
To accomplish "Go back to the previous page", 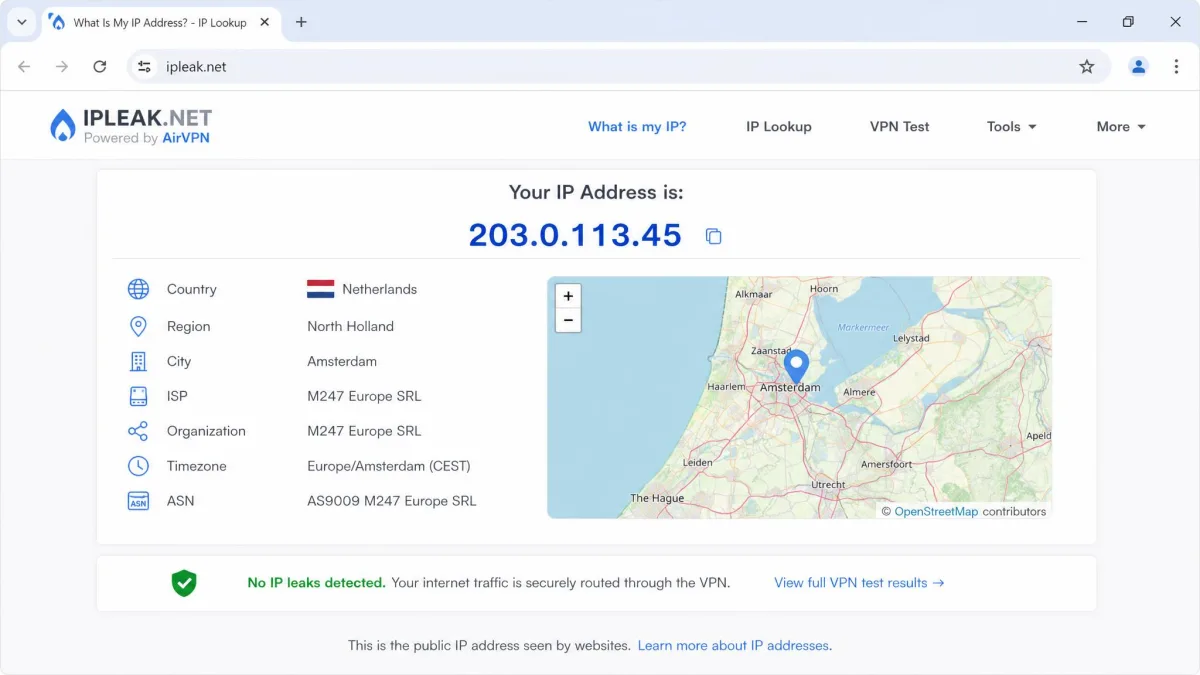I will (24, 67).
